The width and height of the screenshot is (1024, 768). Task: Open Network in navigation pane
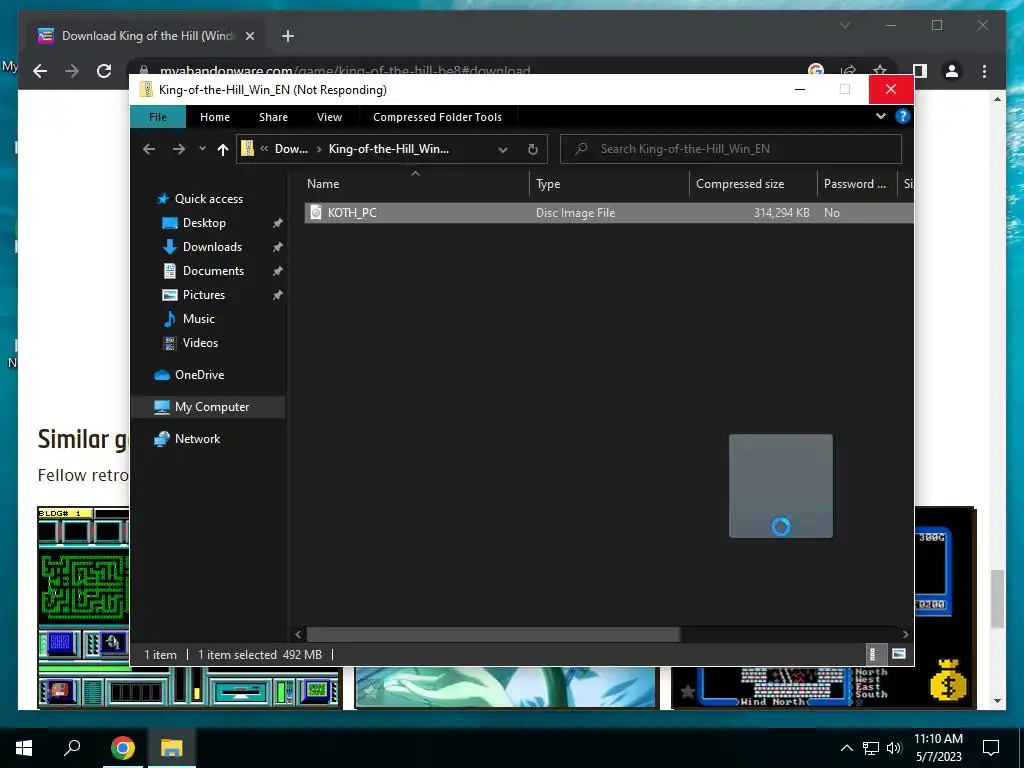[197, 439]
